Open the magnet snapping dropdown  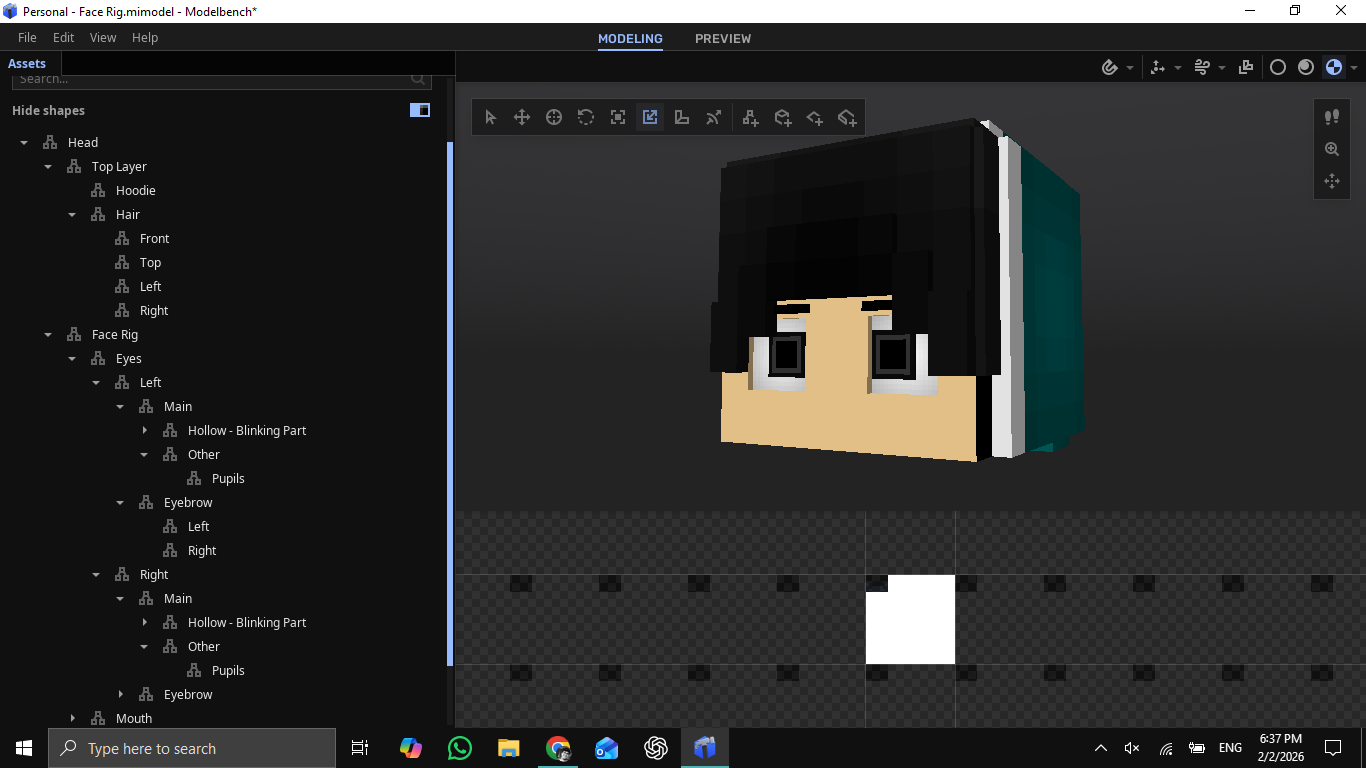coord(1131,67)
